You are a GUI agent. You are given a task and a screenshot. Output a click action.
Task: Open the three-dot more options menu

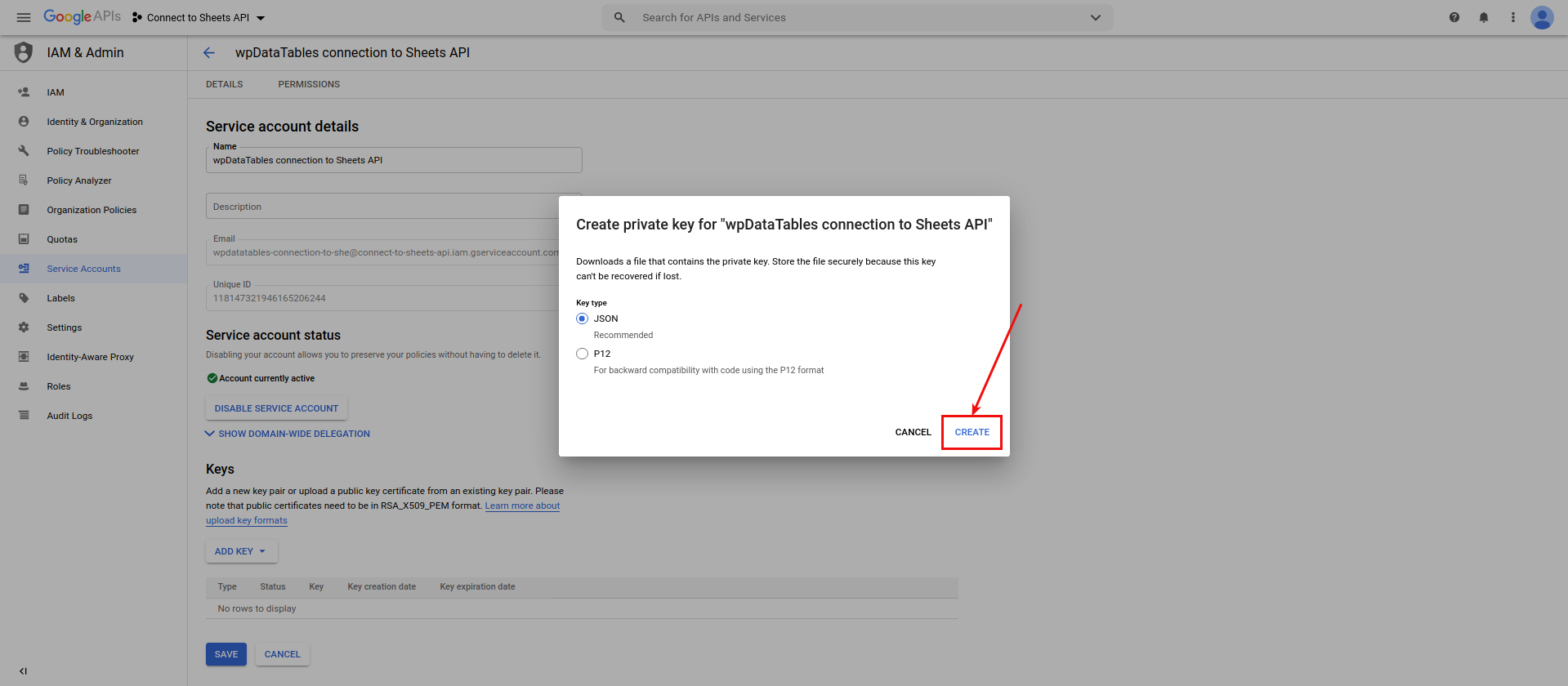coord(1513,17)
